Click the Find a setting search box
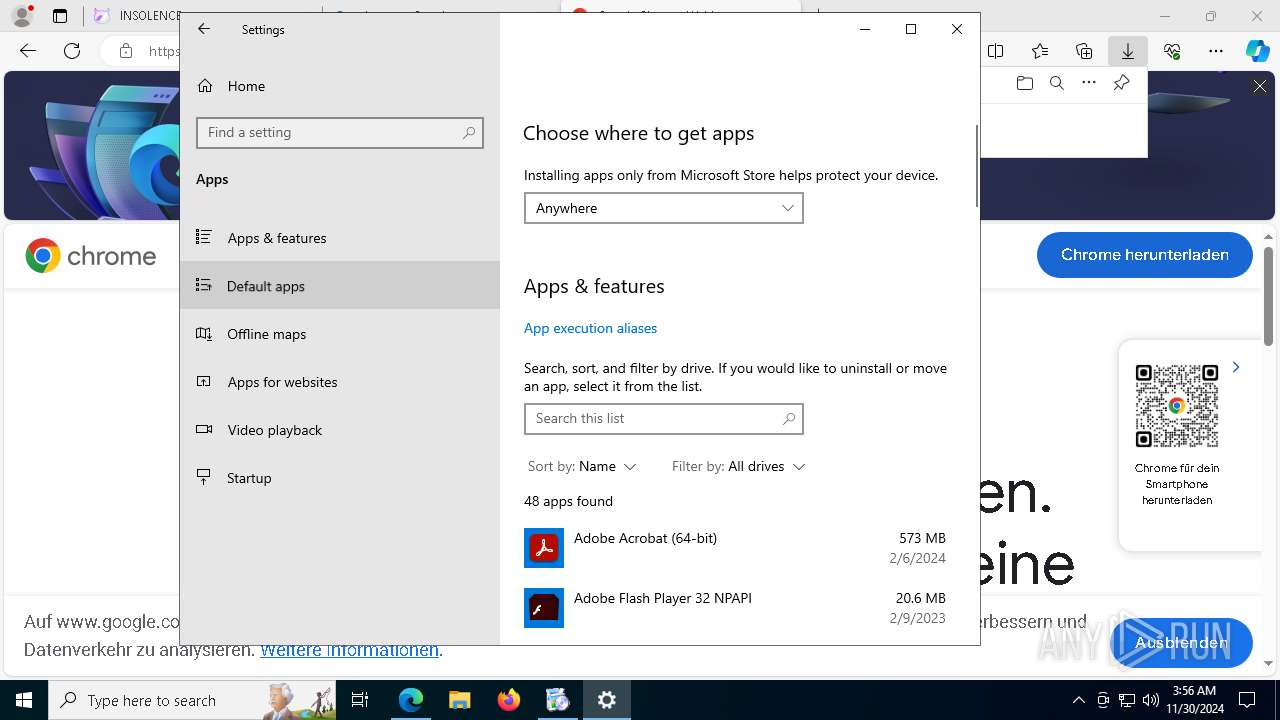 340,132
